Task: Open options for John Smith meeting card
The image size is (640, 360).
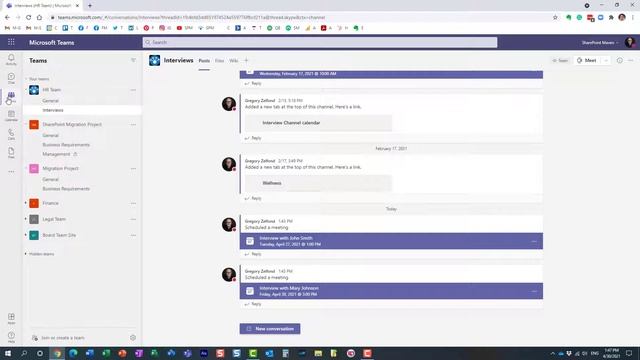Action: pos(534,241)
